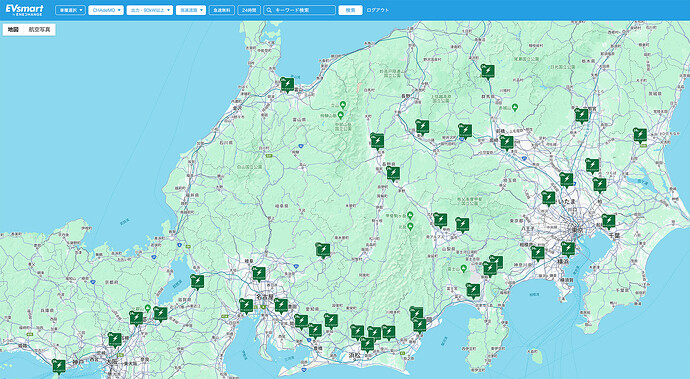The height and width of the screenshot is (379, 690).
Task: Open the 車種選択 vehicle dropdown
Action: click(70, 10)
